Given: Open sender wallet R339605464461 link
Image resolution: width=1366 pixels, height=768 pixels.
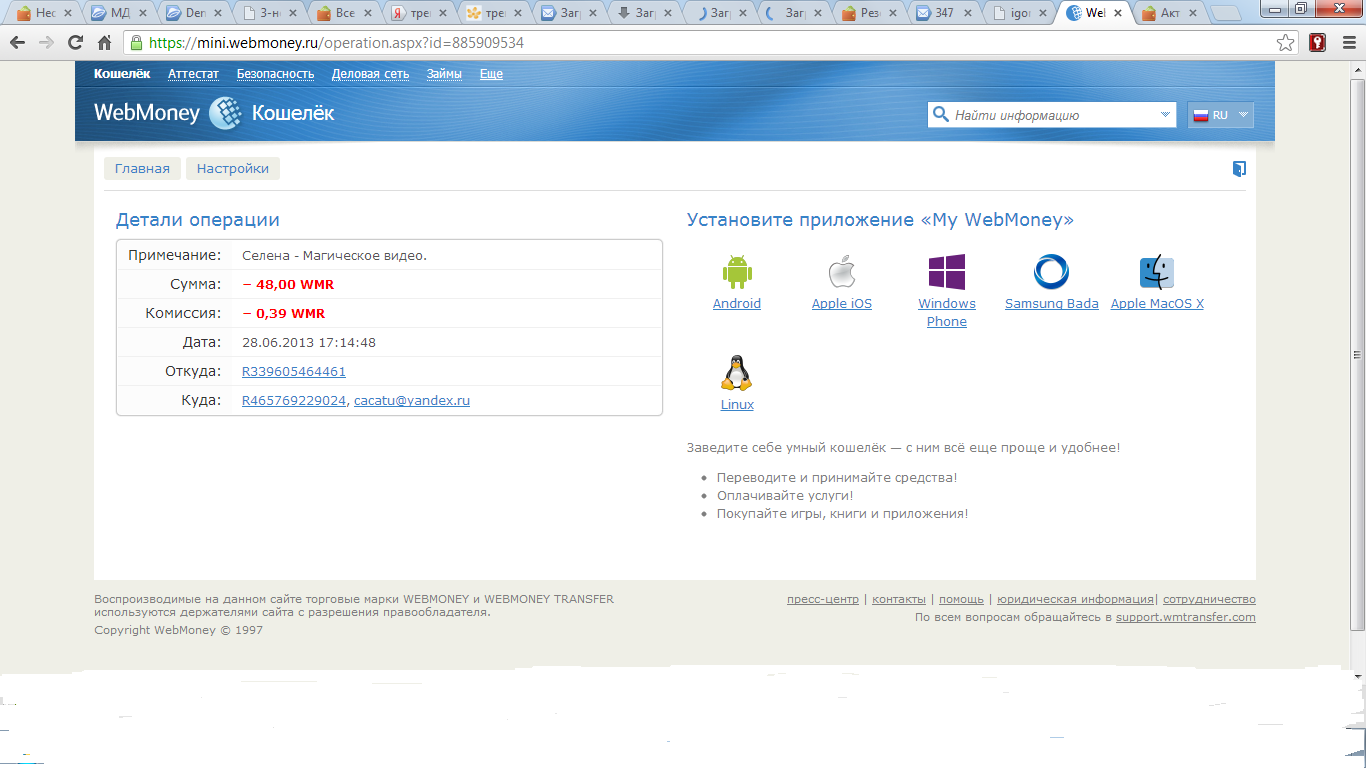Looking at the screenshot, I should click(x=294, y=372).
